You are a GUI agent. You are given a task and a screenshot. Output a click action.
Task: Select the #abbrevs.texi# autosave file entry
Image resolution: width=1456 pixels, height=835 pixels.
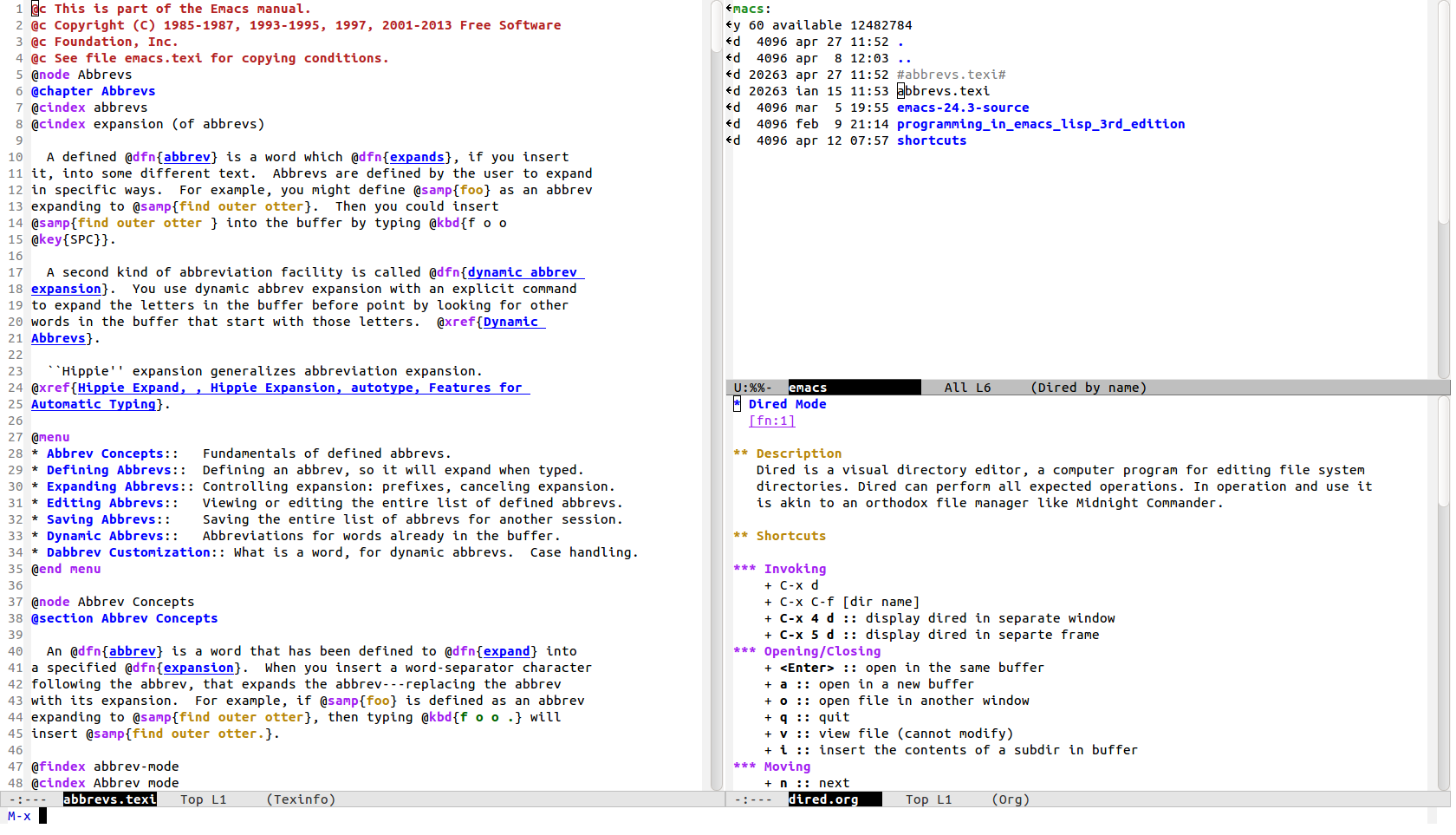pyautogui.click(x=951, y=75)
